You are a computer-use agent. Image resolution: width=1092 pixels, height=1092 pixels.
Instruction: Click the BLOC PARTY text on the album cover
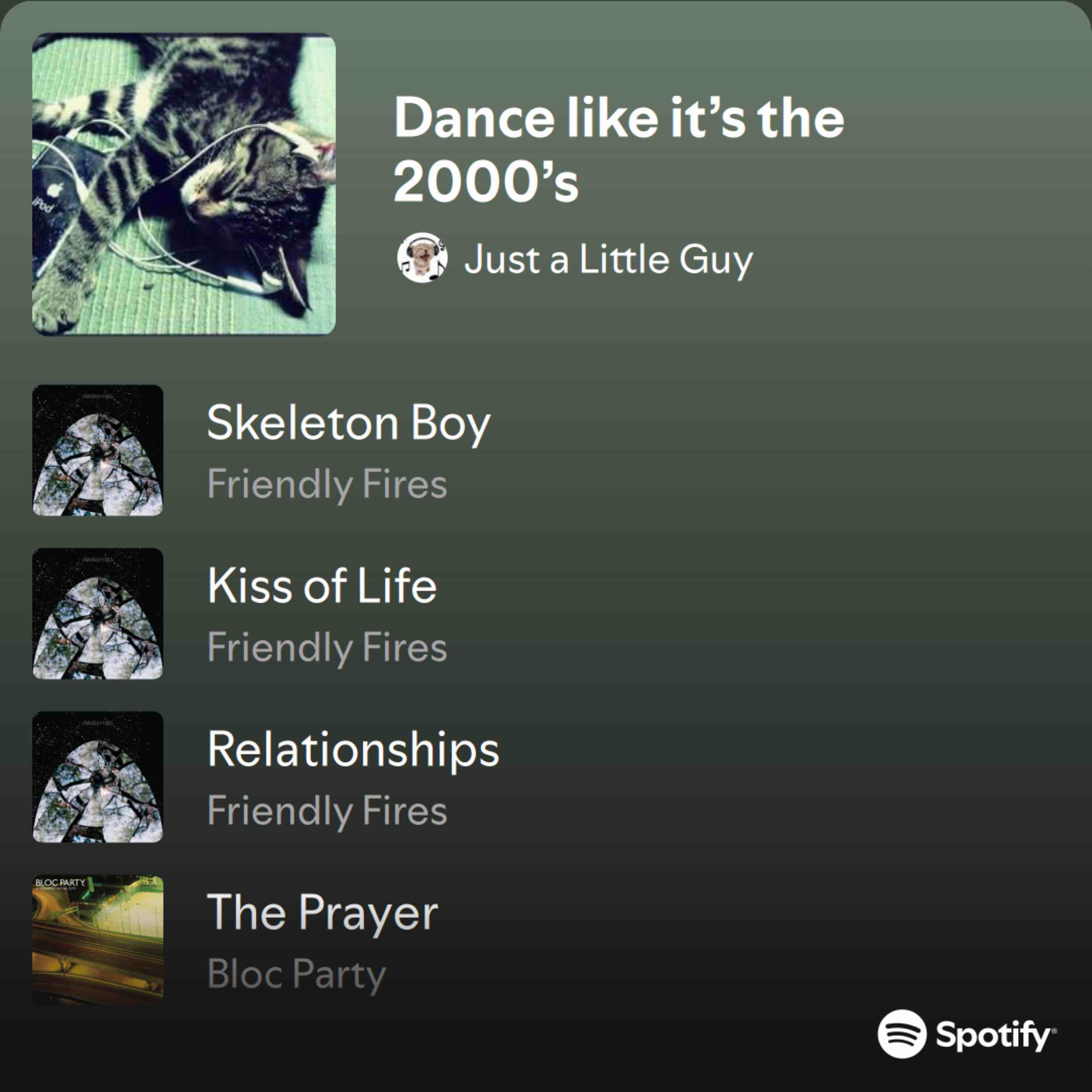[60, 883]
